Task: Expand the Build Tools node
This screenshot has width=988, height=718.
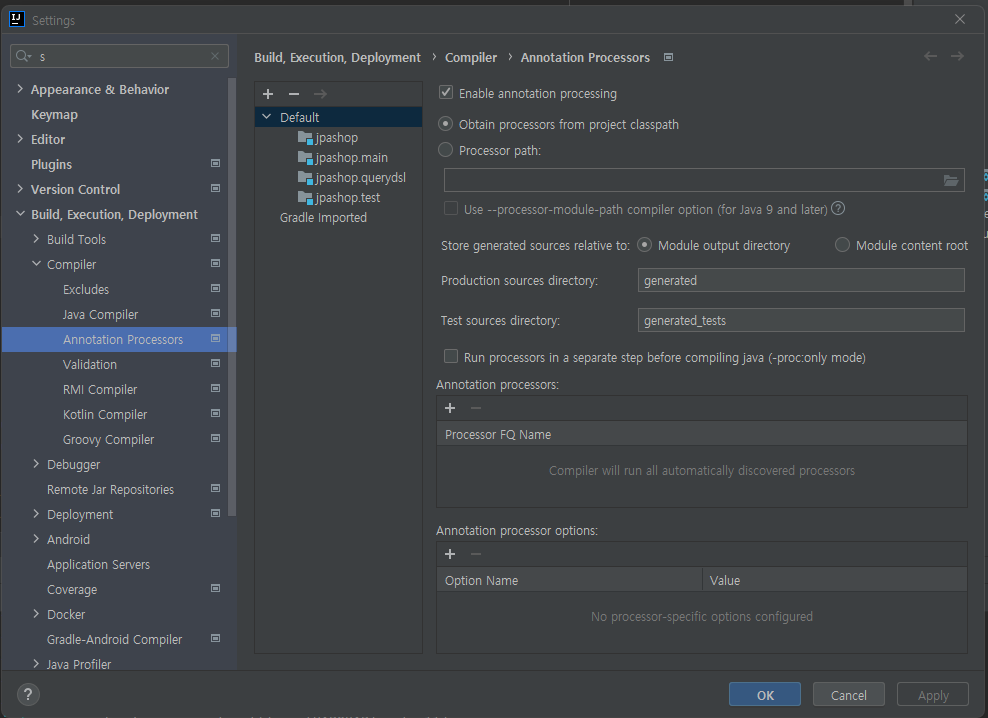Action: point(36,238)
